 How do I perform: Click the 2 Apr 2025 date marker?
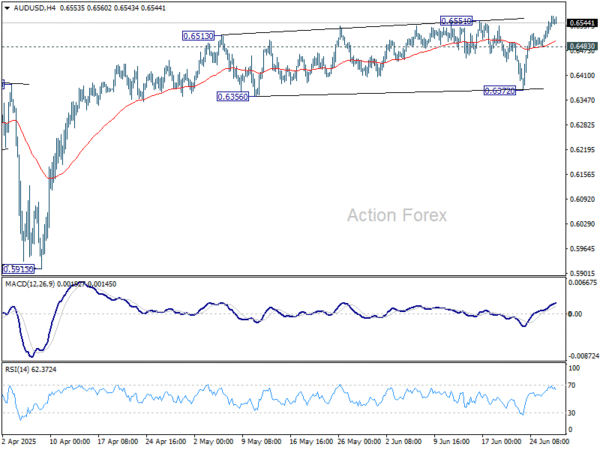click(x=19, y=441)
